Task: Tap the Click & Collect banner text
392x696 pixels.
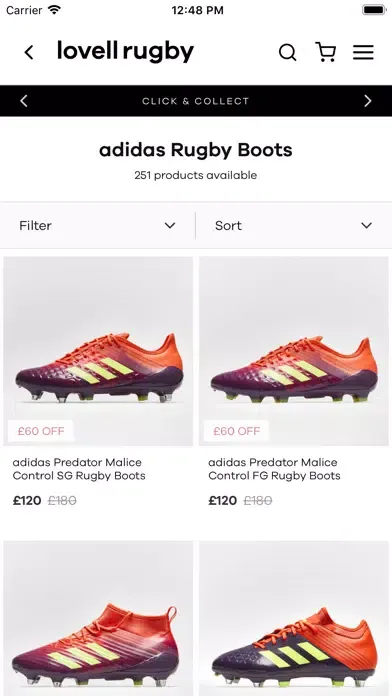Action: click(x=195, y=101)
